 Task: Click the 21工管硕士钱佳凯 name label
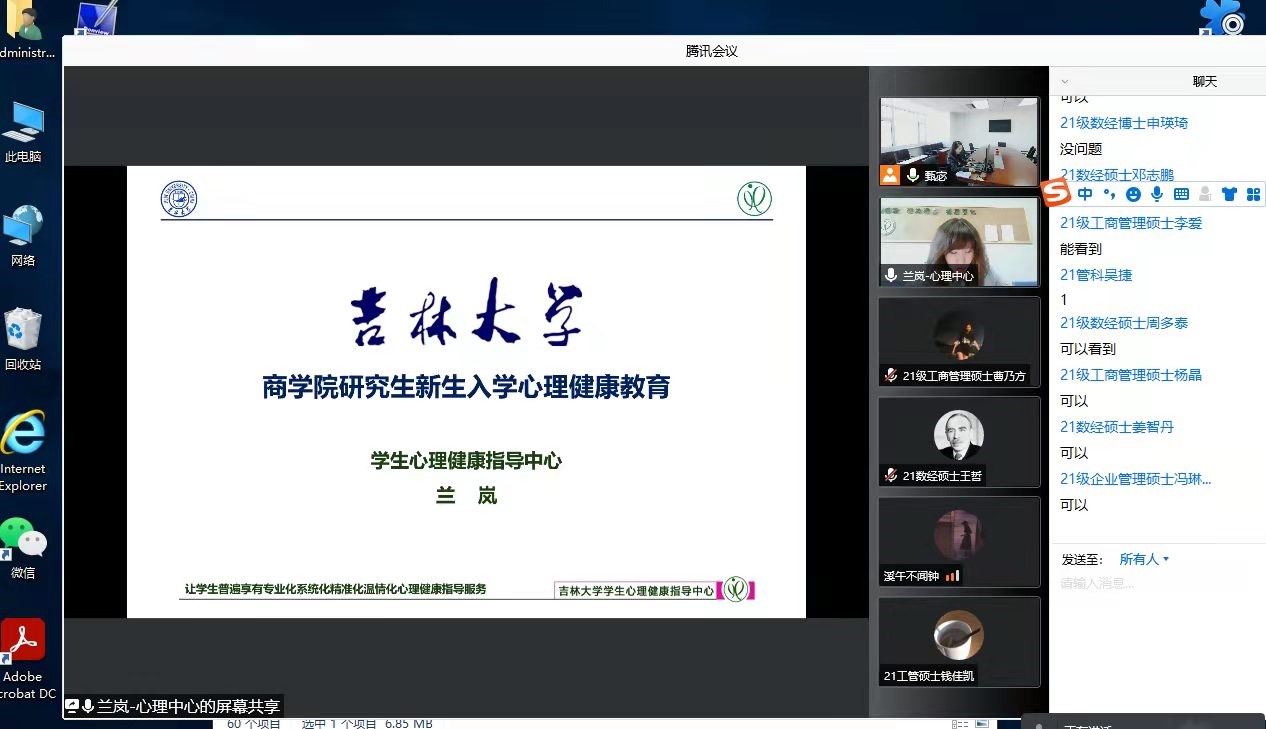tap(929, 676)
